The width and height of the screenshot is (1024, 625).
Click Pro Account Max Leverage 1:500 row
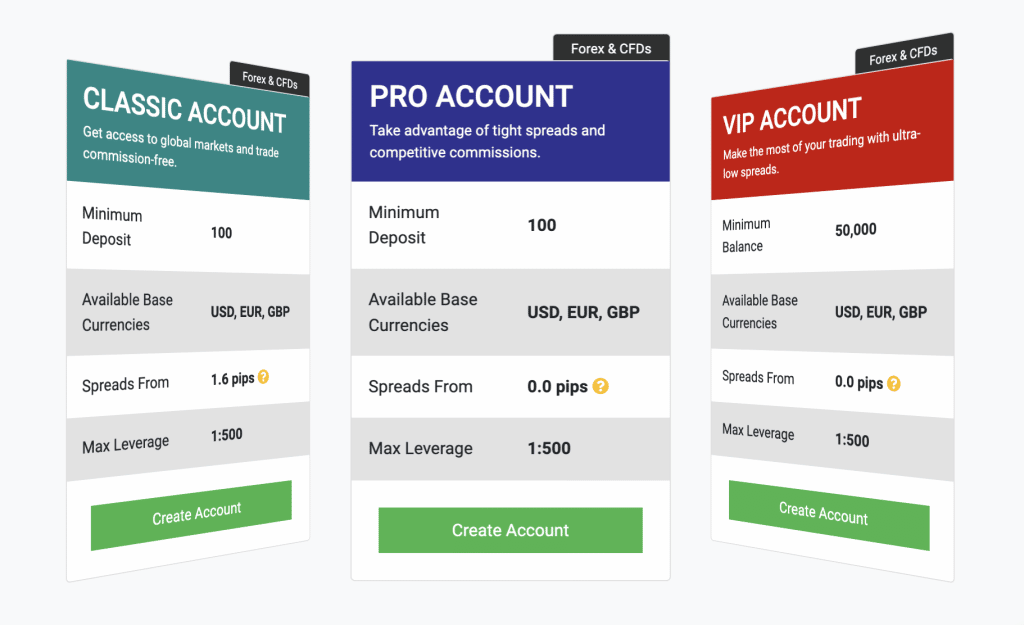tap(511, 449)
